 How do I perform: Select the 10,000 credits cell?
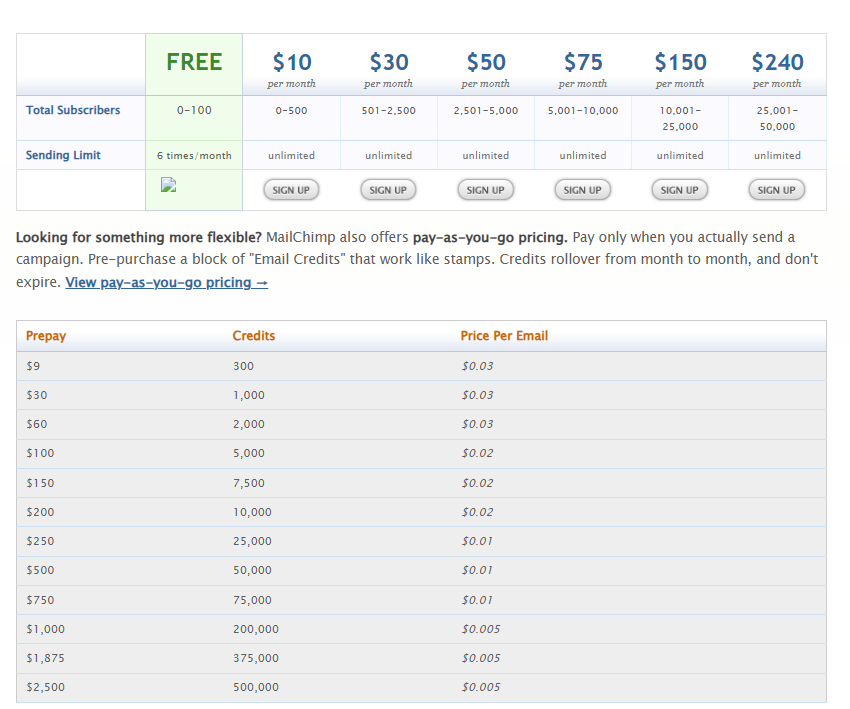[252, 512]
